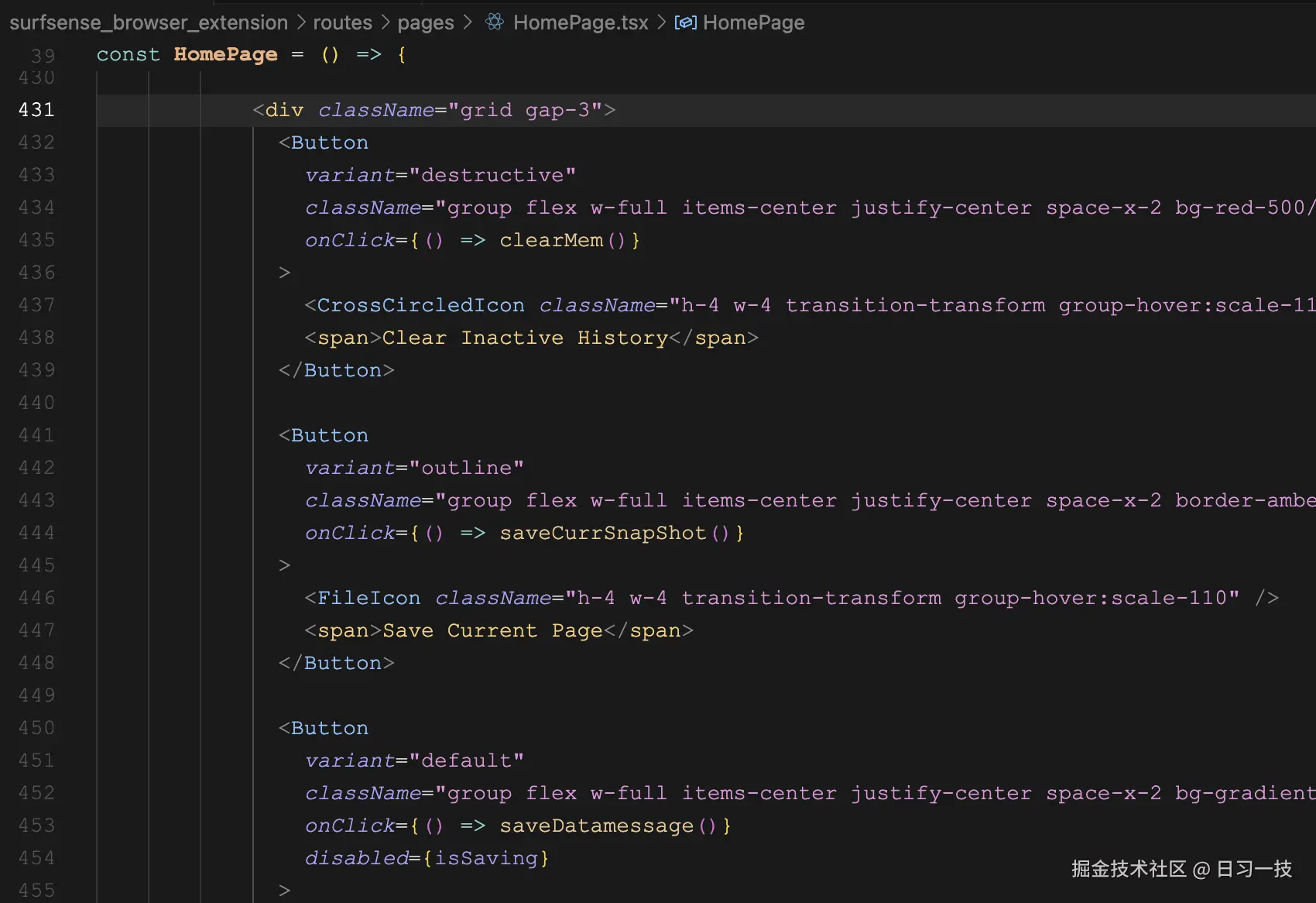
Task: Open the routes breadcrumb dropdown
Action: [x=342, y=22]
